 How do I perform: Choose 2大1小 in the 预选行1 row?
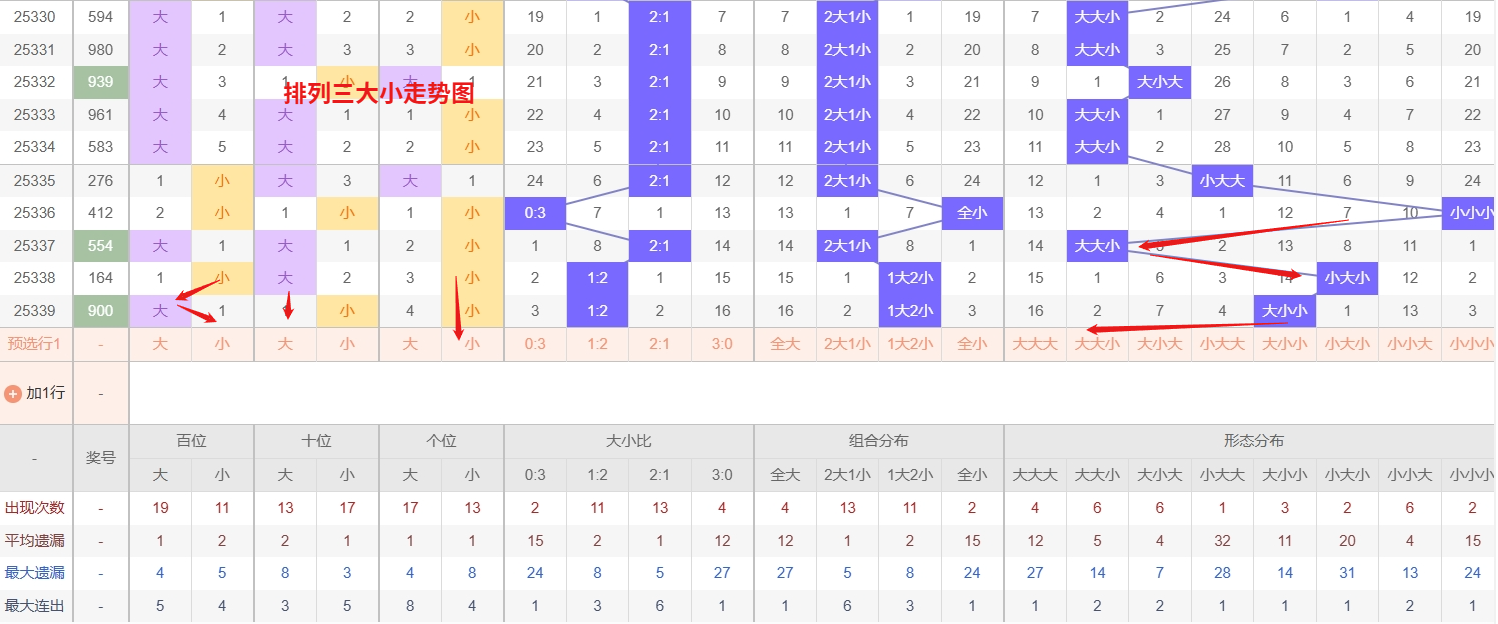[x=847, y=344]
